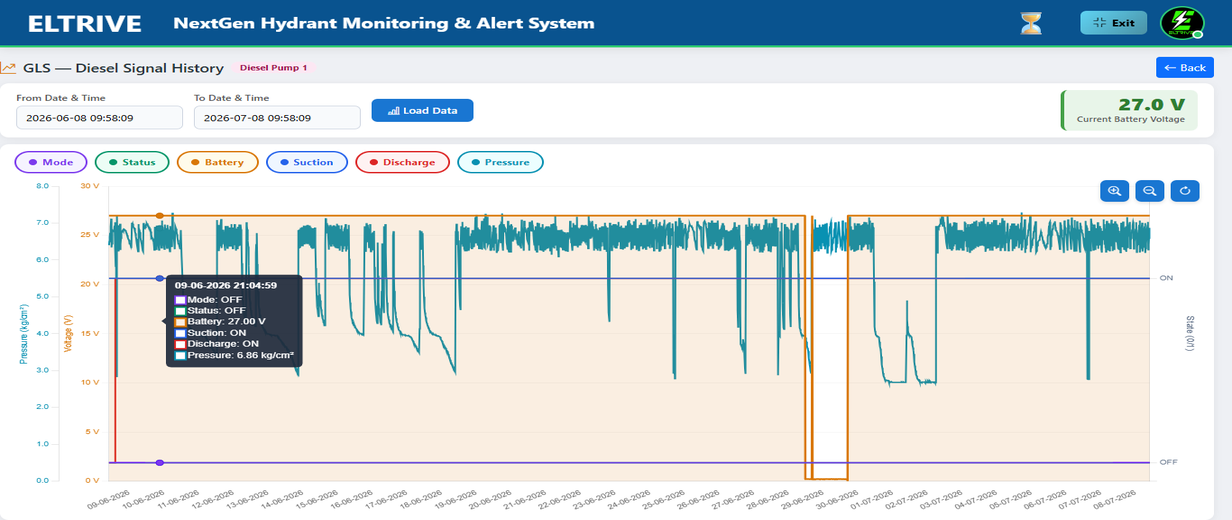Toggle the Pressure series legend chip

click(500, 162)
